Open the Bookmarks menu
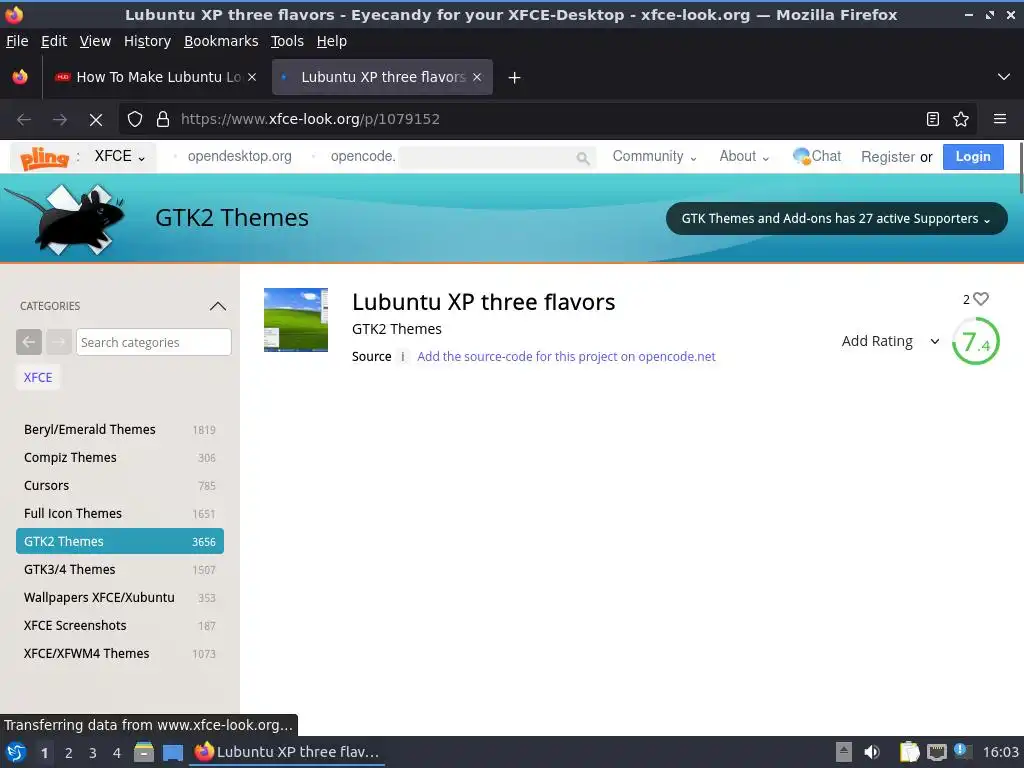The width and height of the screenshot is (1024, 768). 221,41
